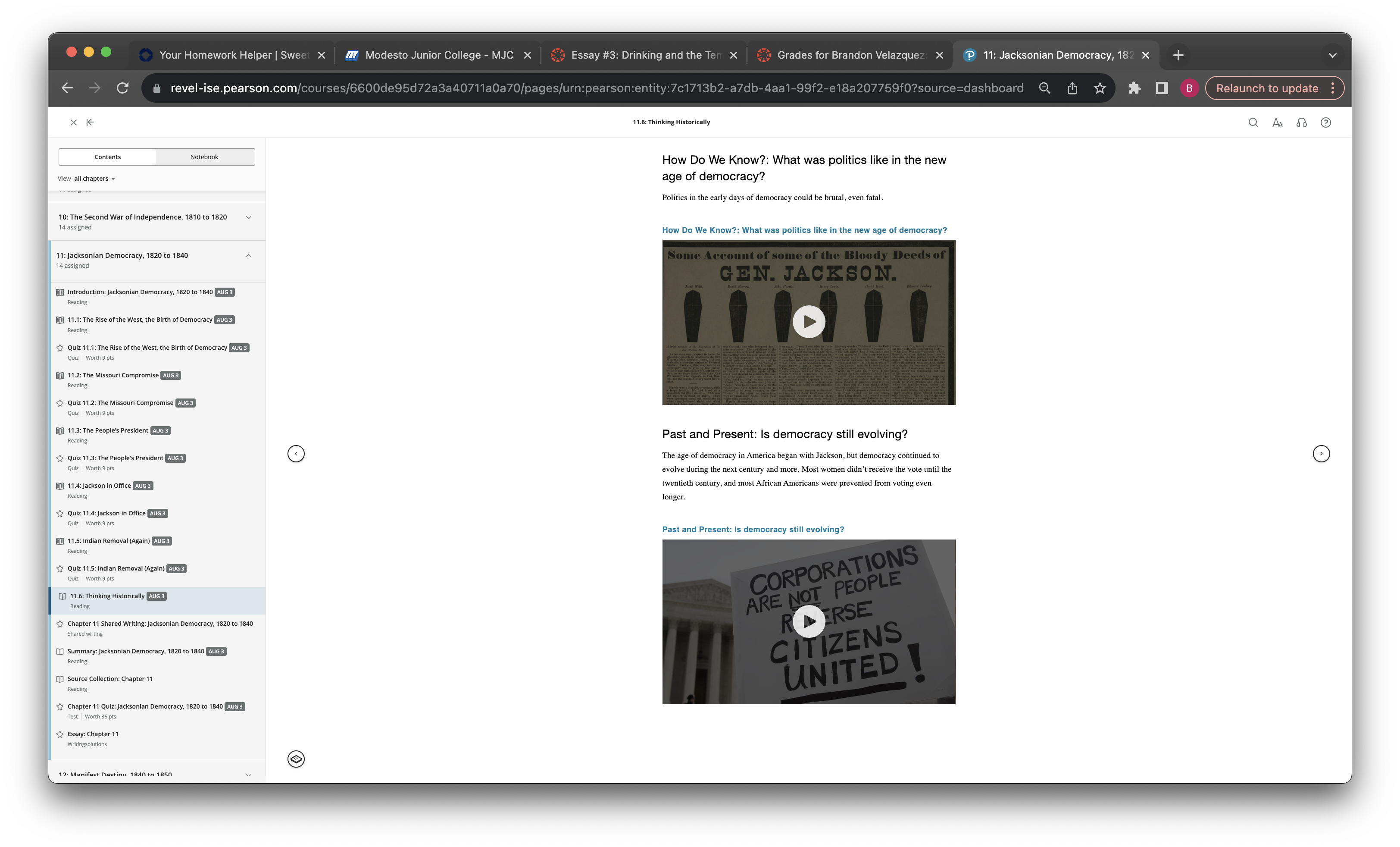Toggle the browser side panel icon
This screenshot has height=847, width=1400.
pos(1162,88)
